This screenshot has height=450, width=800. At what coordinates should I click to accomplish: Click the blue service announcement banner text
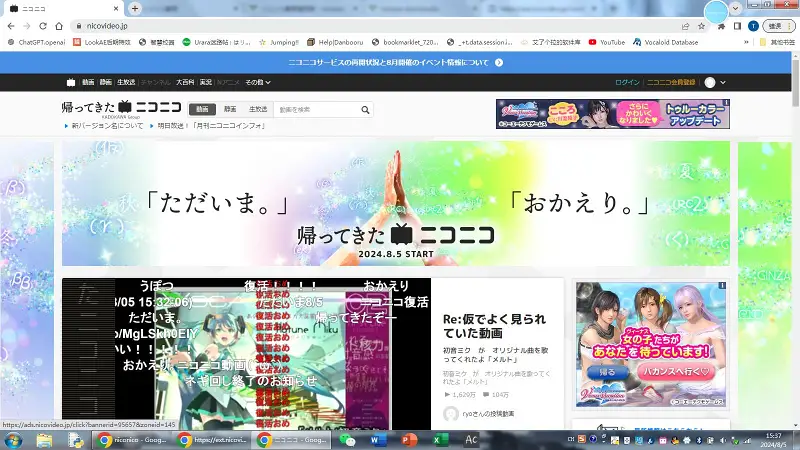[x=388, y=62]
